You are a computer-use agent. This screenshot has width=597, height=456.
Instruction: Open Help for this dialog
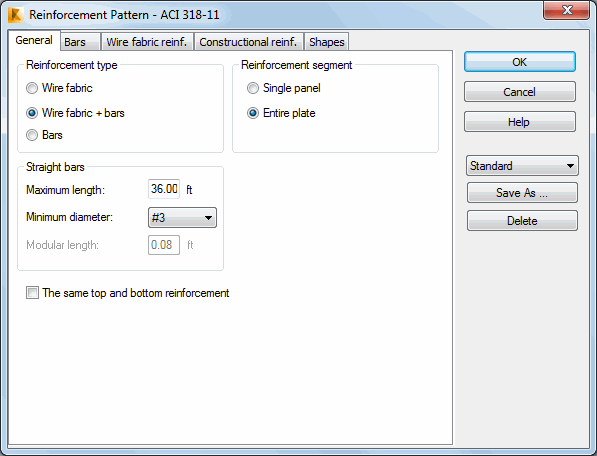[520, 122]
